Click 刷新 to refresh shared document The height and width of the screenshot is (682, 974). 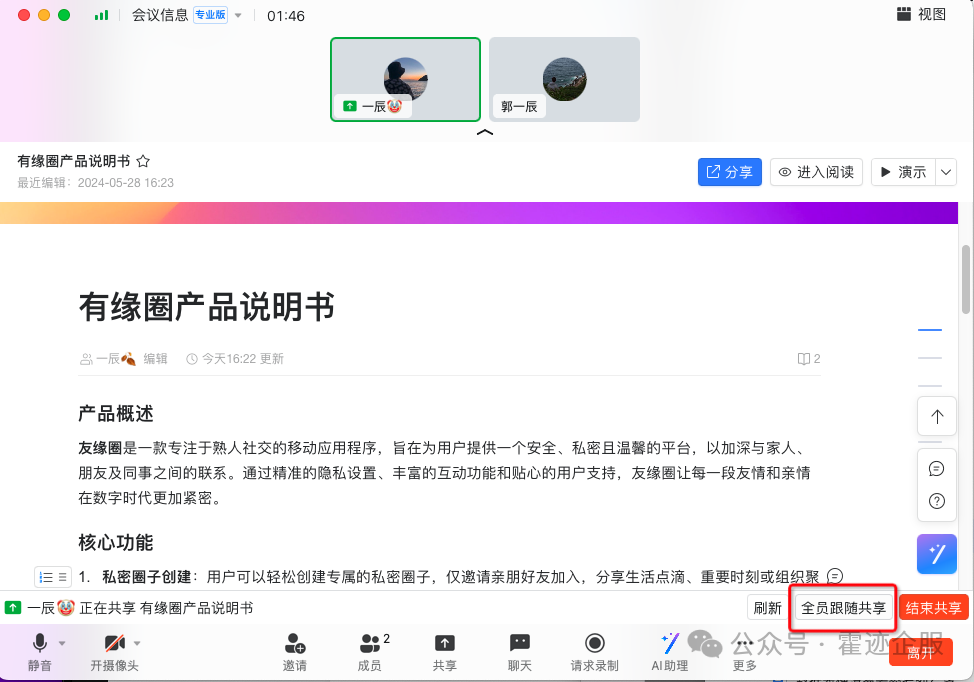tap(767, 608)
